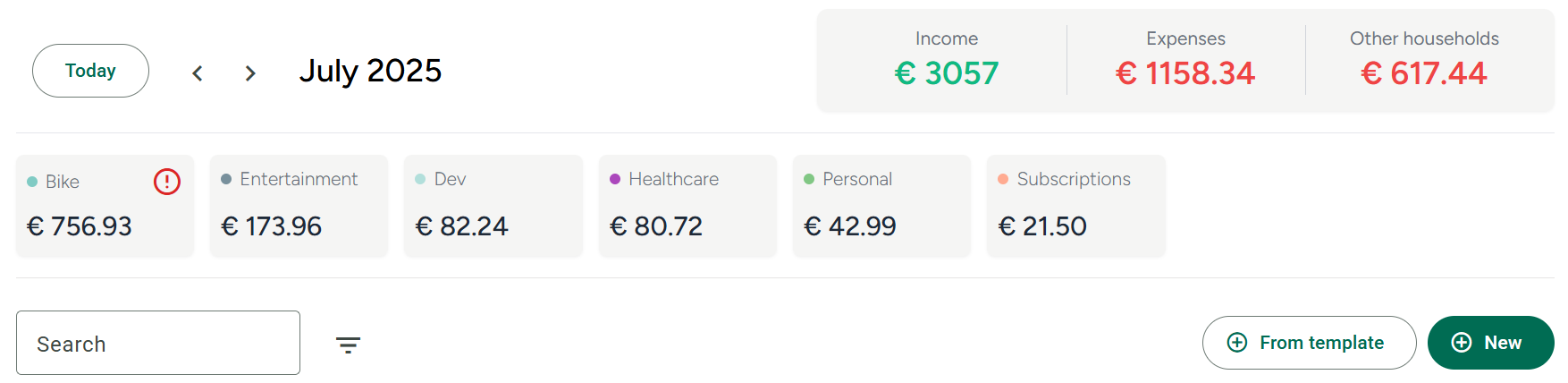Click the Bike budget warning icon
1568x383 pixels.
167,182
